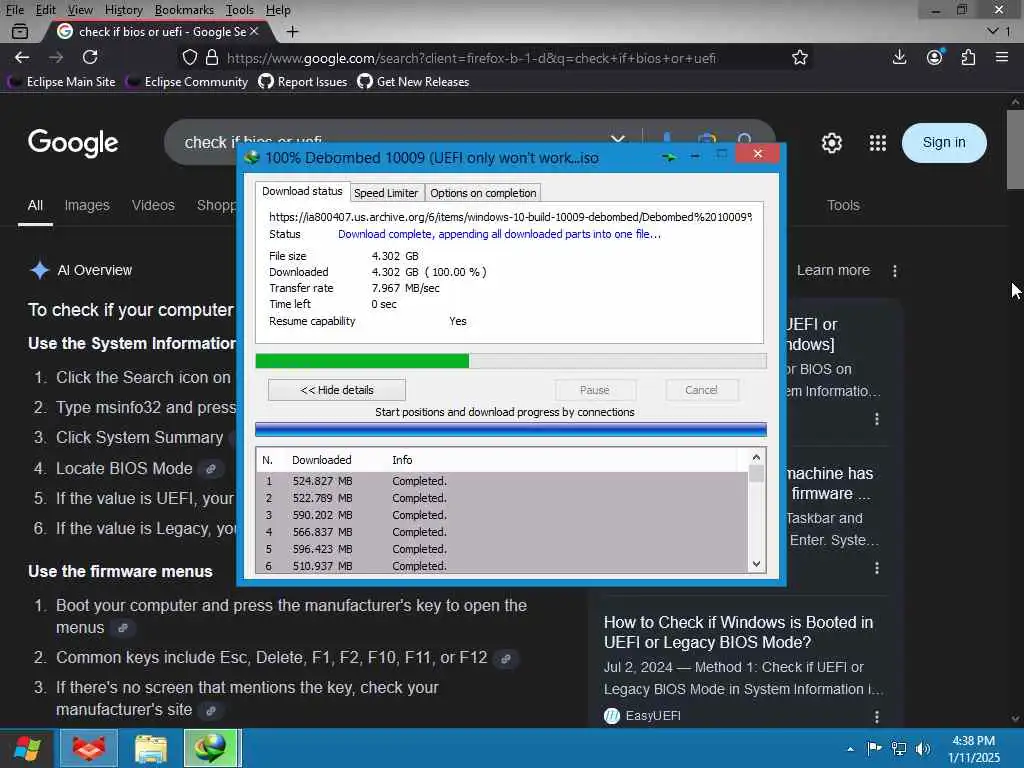Click the site padlock icon
The image size is (1024, 768).
click(x=212, y=57)
